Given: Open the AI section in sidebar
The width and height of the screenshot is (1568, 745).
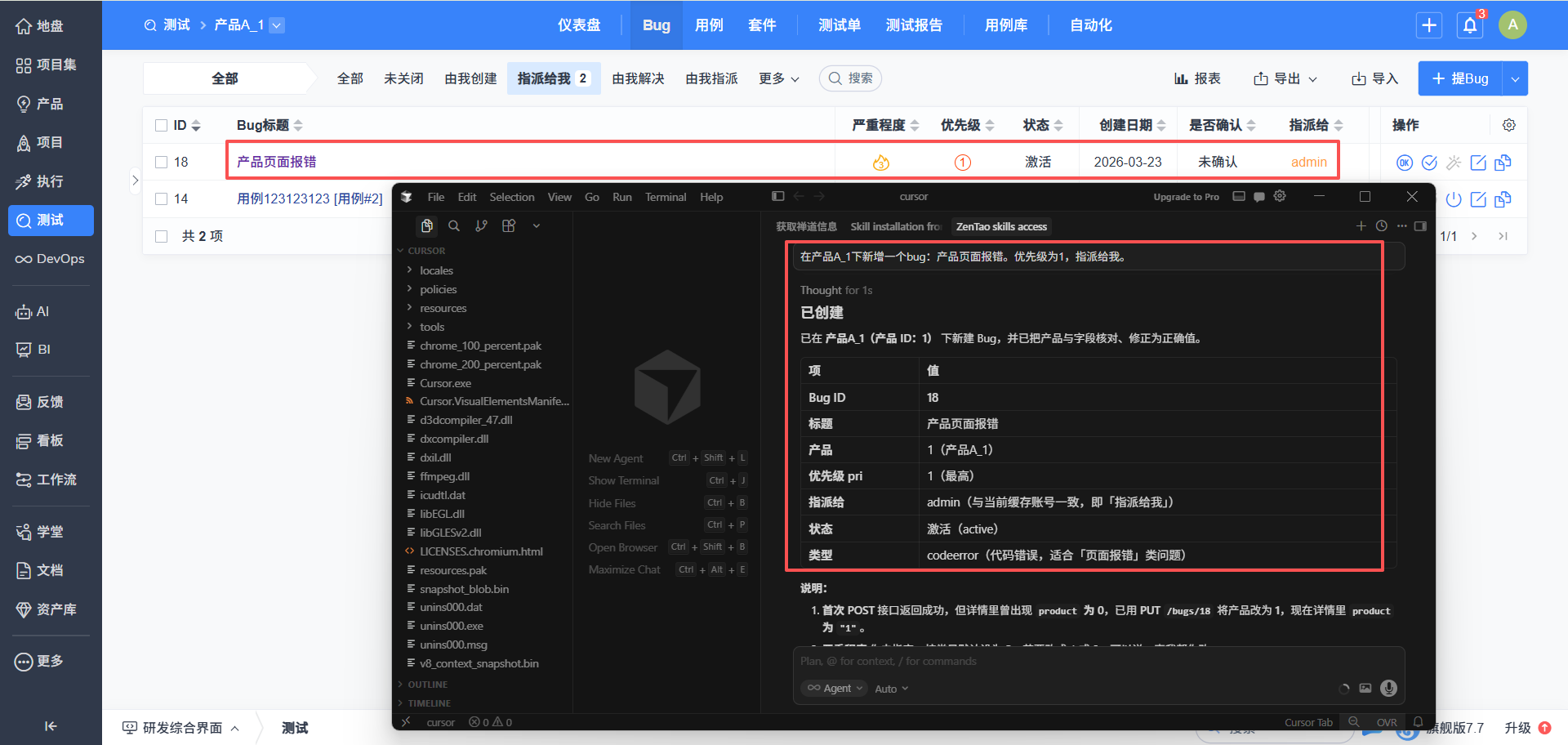Looking at the screenshot, I should pyautogui.click(x=51, y=311).
